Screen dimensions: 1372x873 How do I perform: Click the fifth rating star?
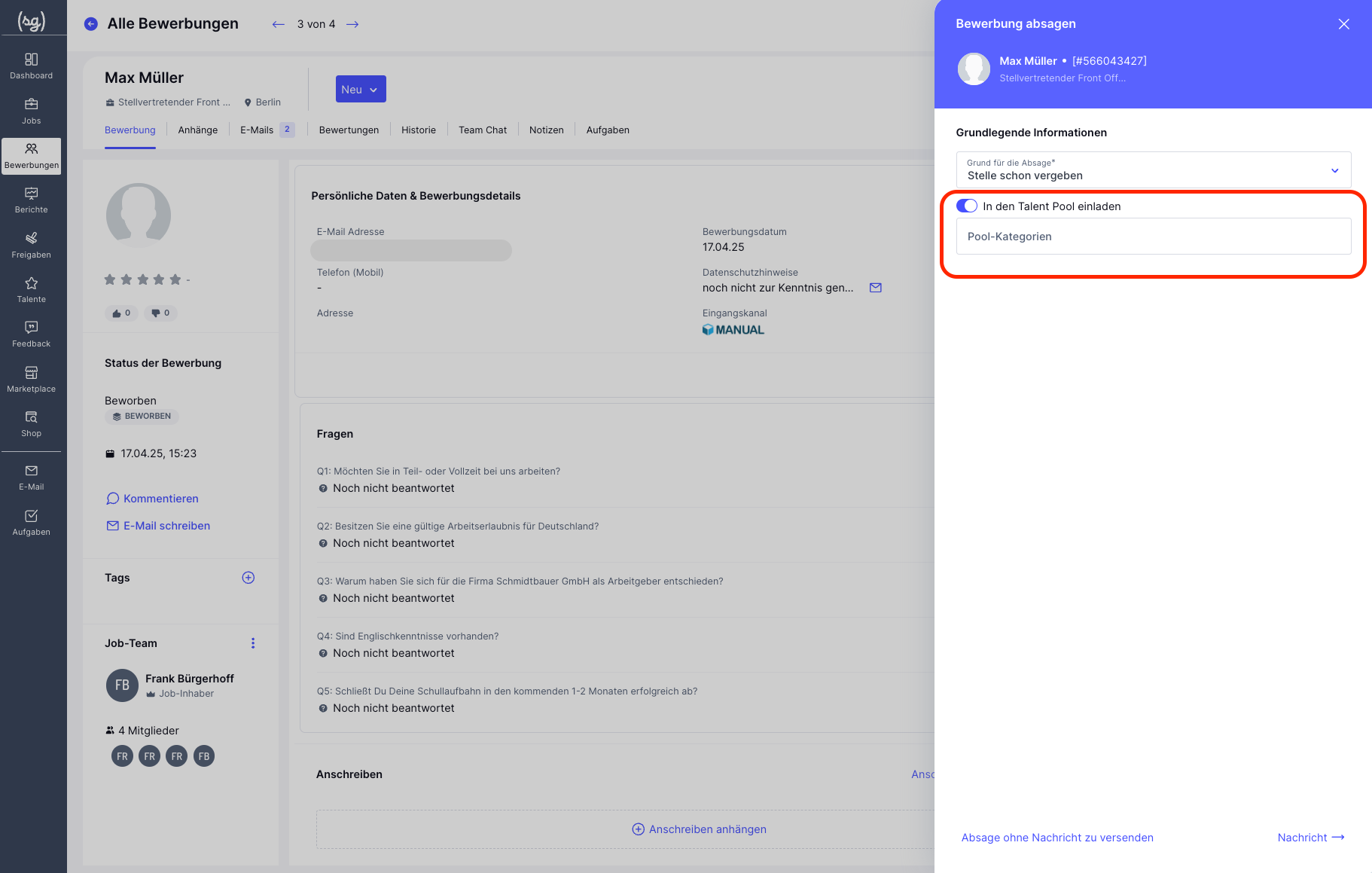[175, 279]
